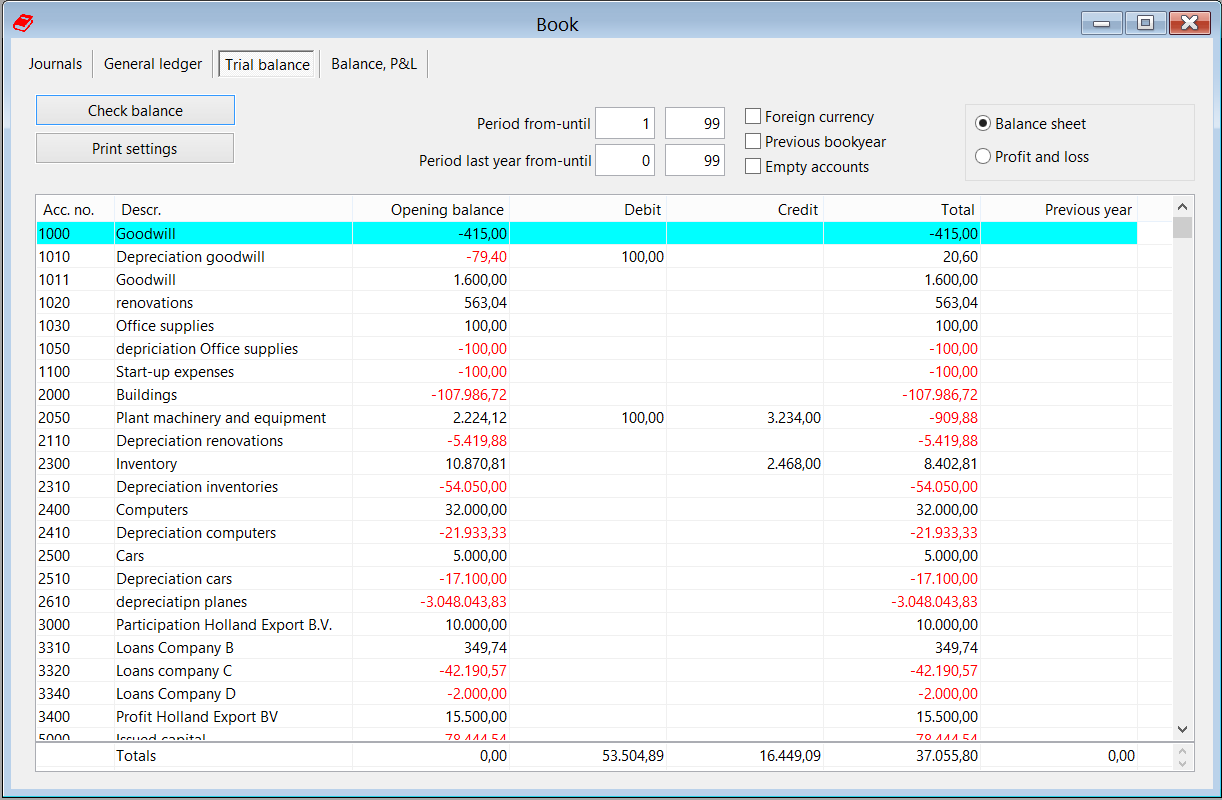Select the renovations row
The image size is (1222, 800).
[587, 303]
